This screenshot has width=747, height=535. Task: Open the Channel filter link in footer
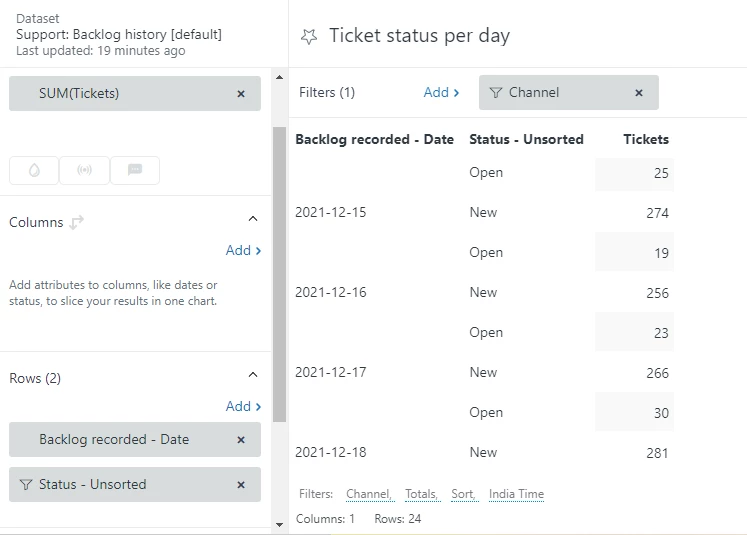pos(369,494)
